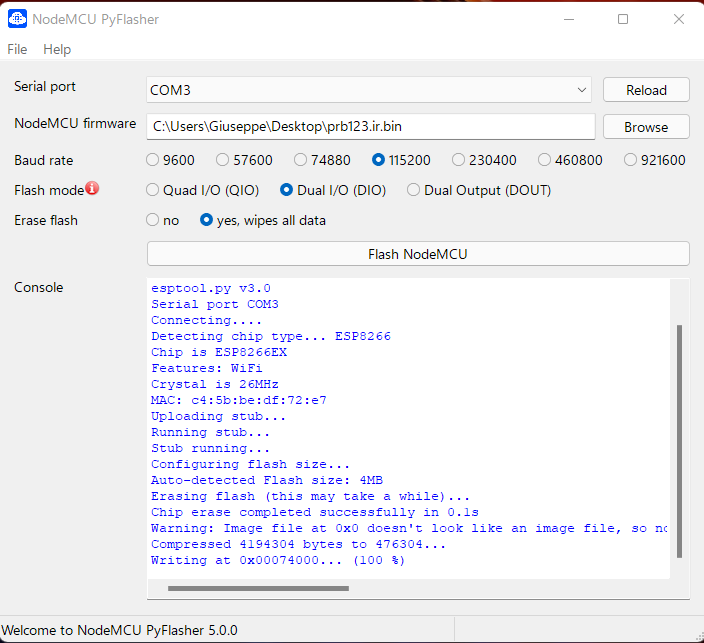
Task: Click the 'Detecting chip type... ESP8266' line
Action: [271, 336]
